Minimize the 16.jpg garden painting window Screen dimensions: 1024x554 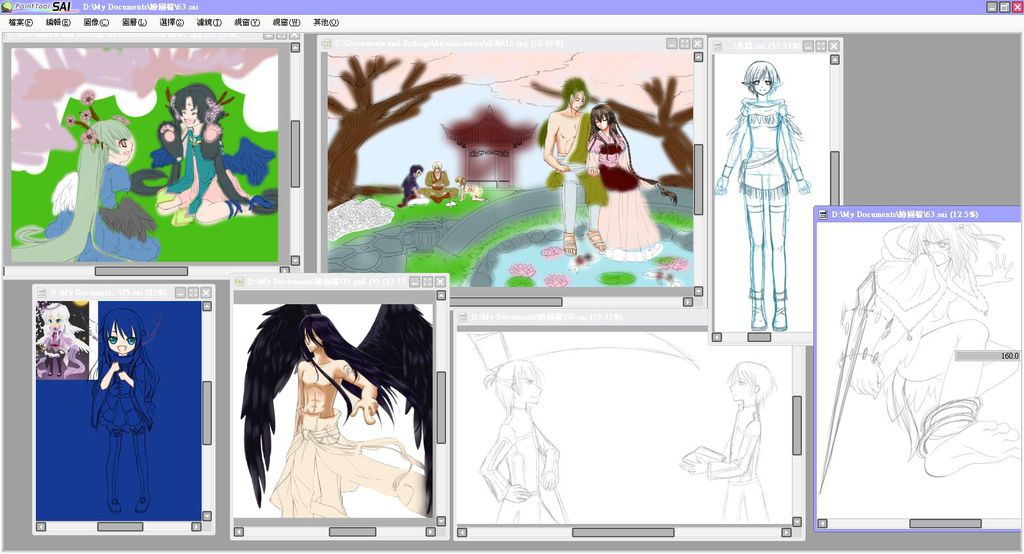click(672, 43)
